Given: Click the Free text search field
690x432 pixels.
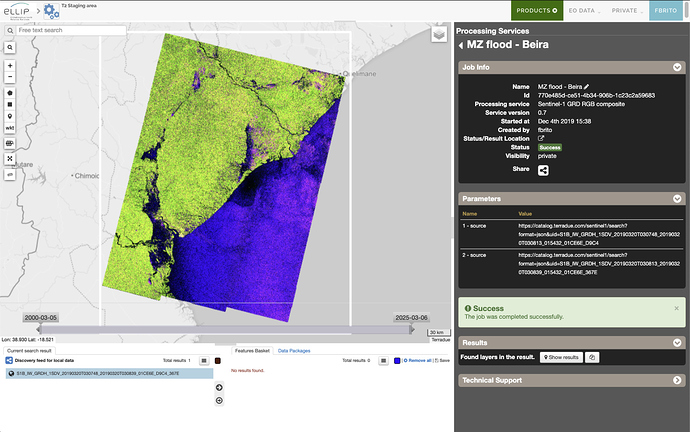Looking at the screenshot, I should pyautogui.click(x=70, y=31).
